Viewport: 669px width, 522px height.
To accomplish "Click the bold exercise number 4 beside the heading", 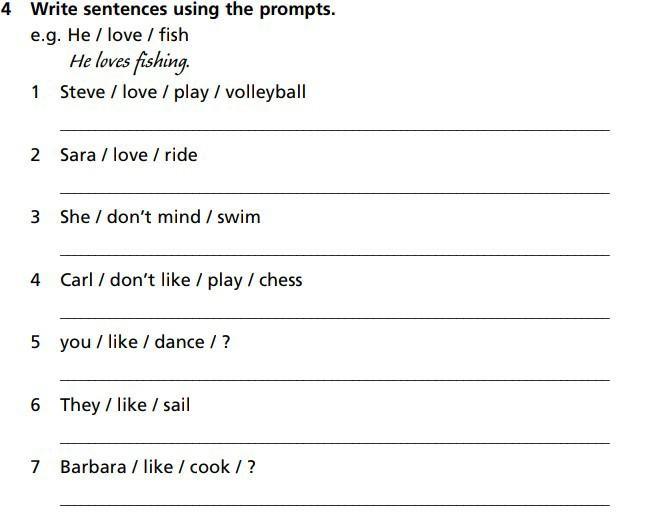I will pyautogui.click(x=8, y=10).
